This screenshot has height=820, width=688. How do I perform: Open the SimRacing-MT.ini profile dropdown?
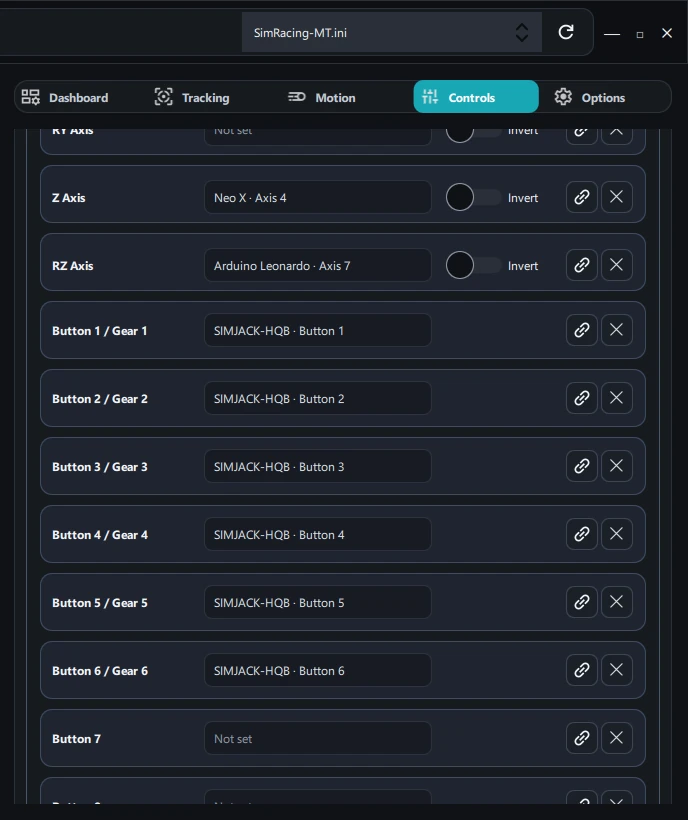pyautogui.click(x=392, y=32)
